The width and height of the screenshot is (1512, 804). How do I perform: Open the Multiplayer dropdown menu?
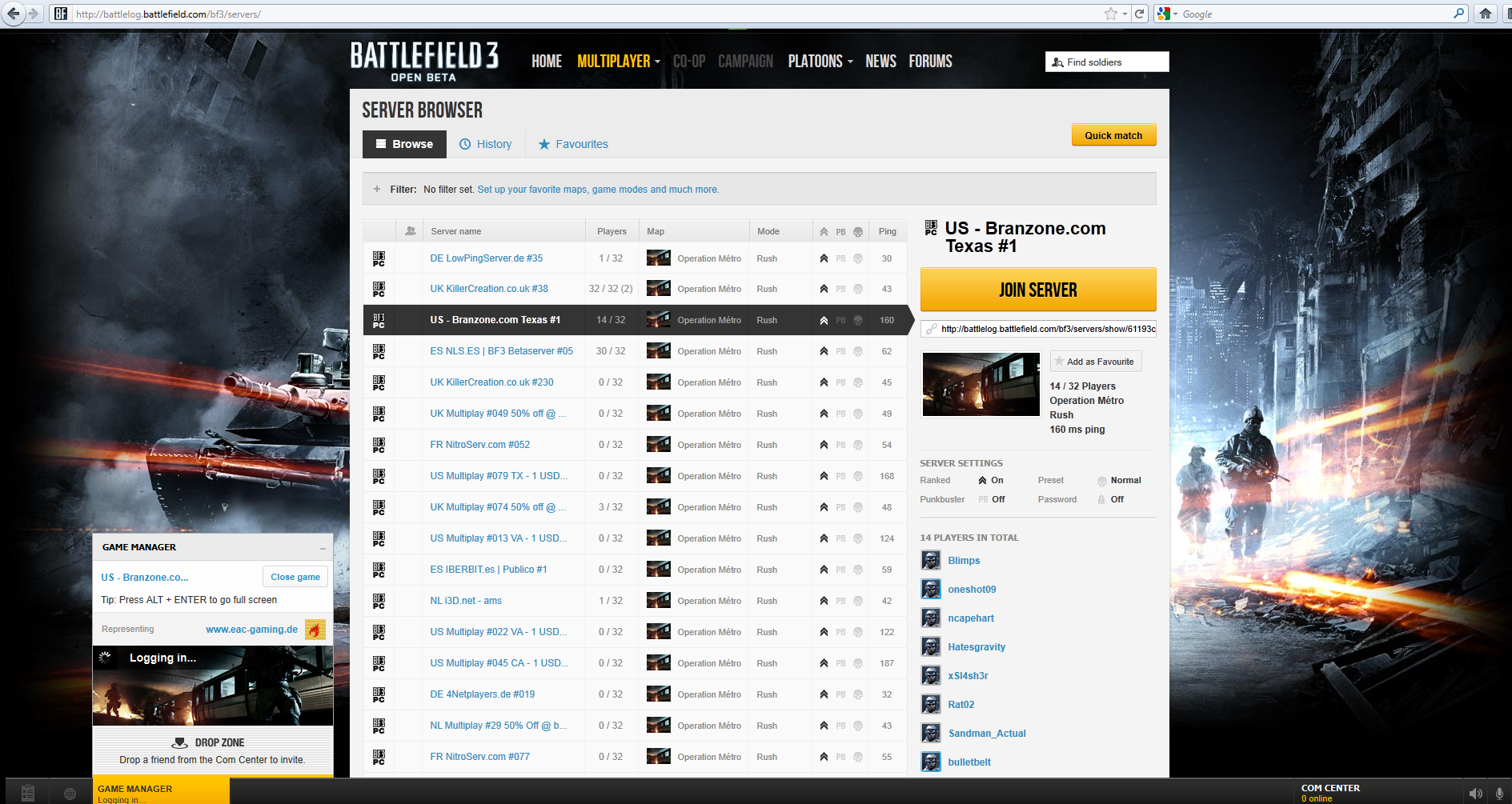tap(618, 62)
